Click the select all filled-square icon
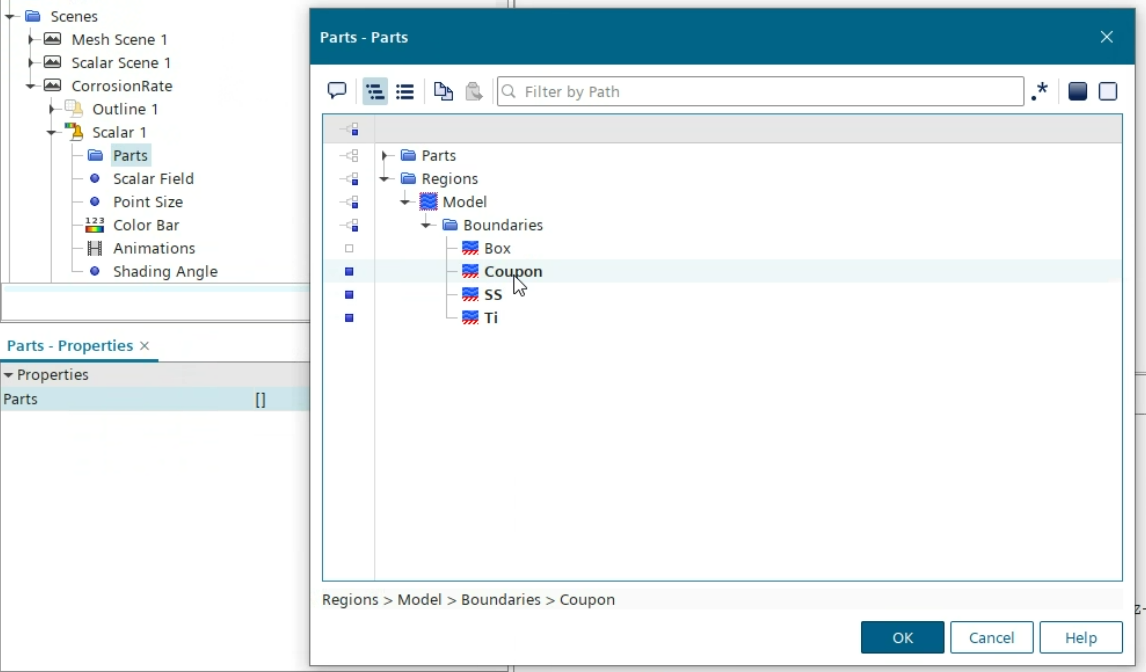 [x=1077, y=91]
